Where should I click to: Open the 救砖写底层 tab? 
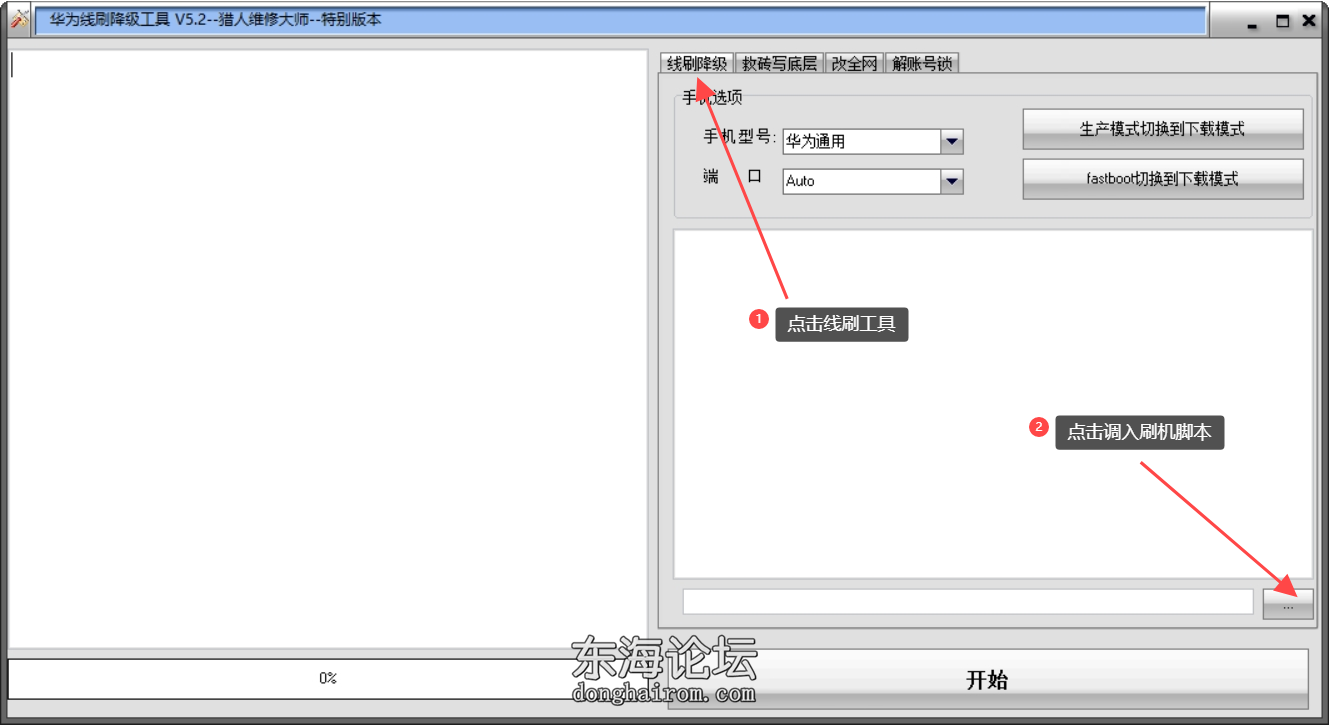pos(779,64)
